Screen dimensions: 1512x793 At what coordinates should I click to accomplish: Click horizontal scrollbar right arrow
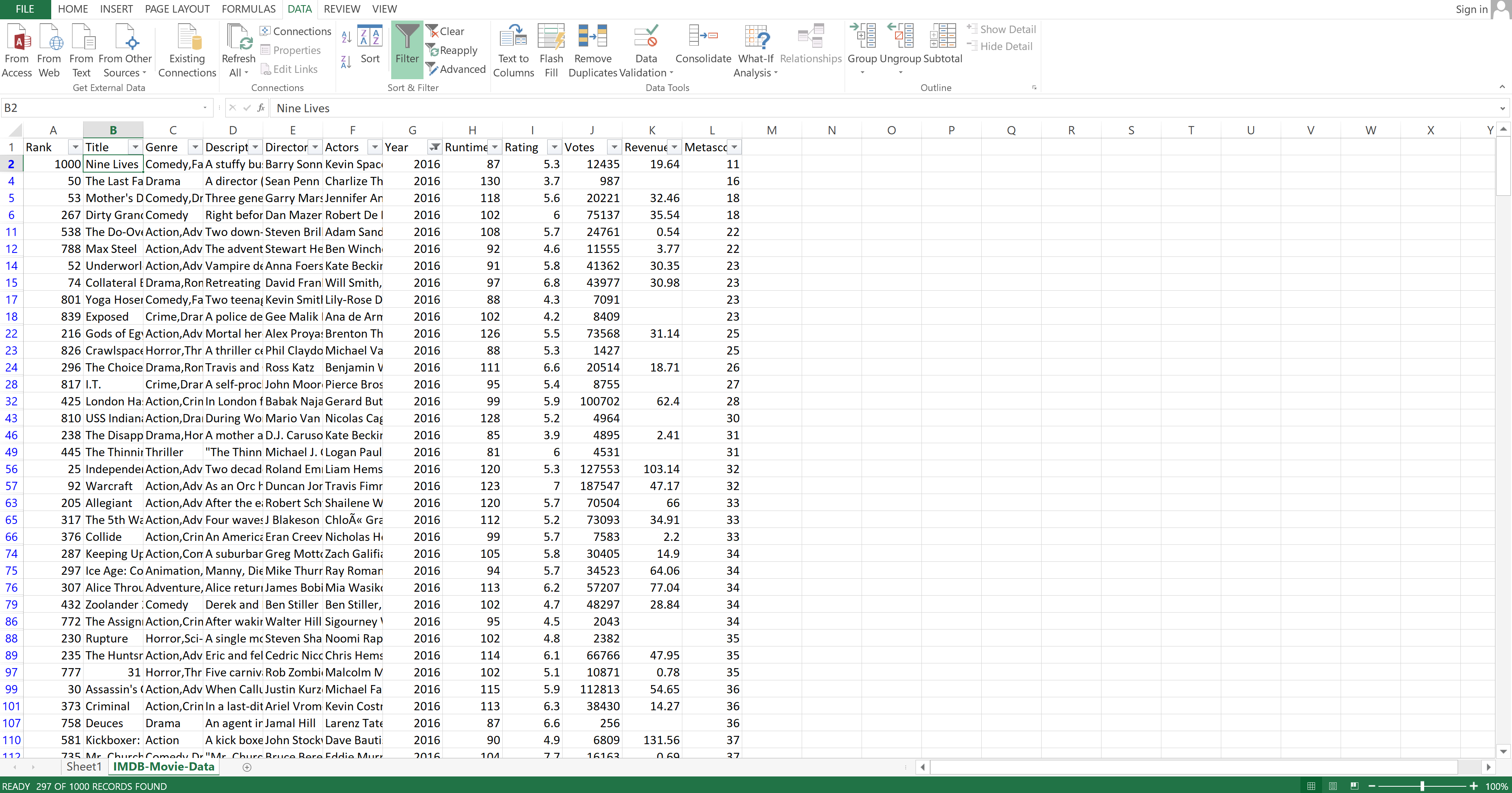(1488, 767)
